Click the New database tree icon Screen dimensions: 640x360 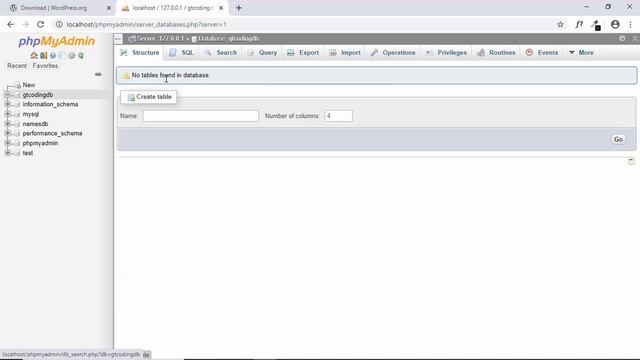18,85
